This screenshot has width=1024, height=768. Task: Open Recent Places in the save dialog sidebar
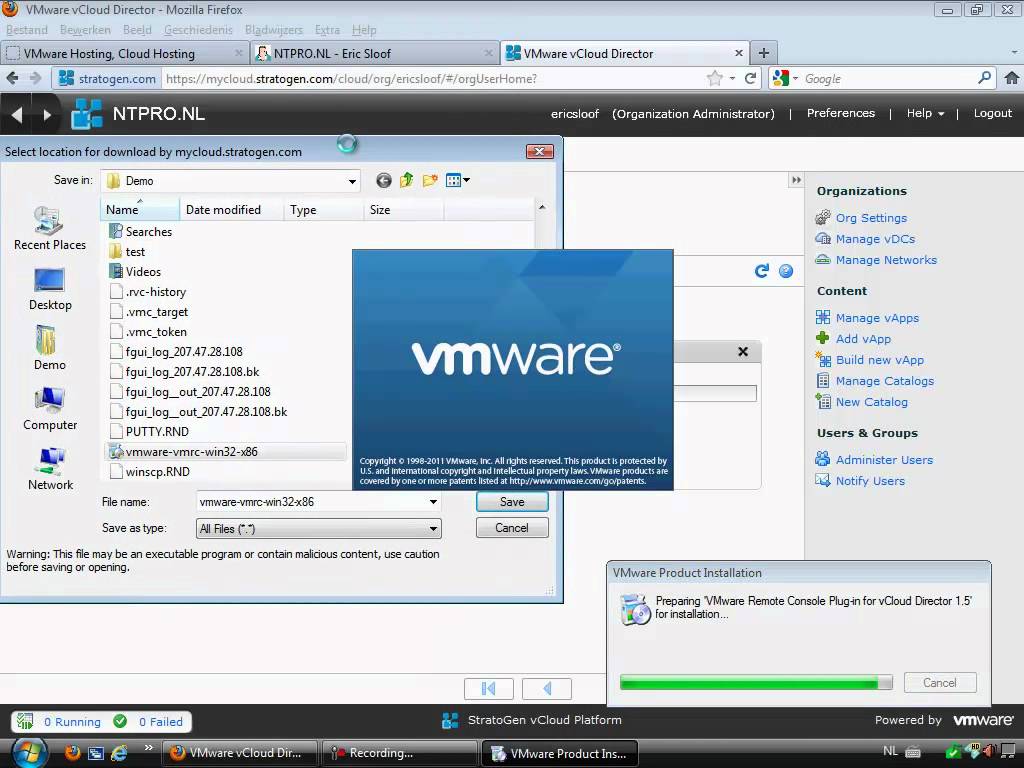tap(50, 228)
